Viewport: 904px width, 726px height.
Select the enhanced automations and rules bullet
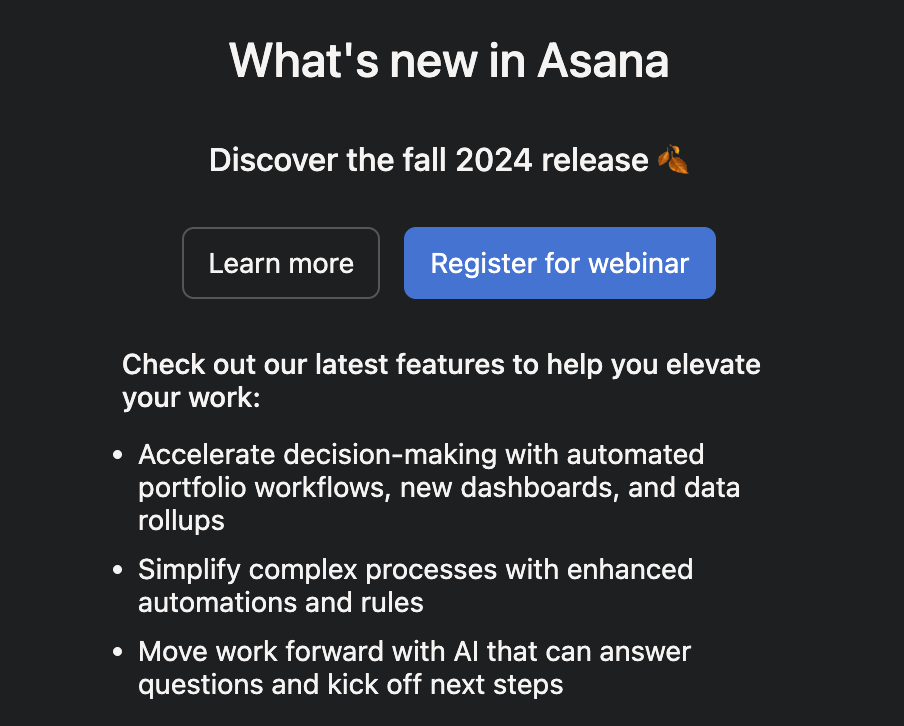(x=415, y=585)
